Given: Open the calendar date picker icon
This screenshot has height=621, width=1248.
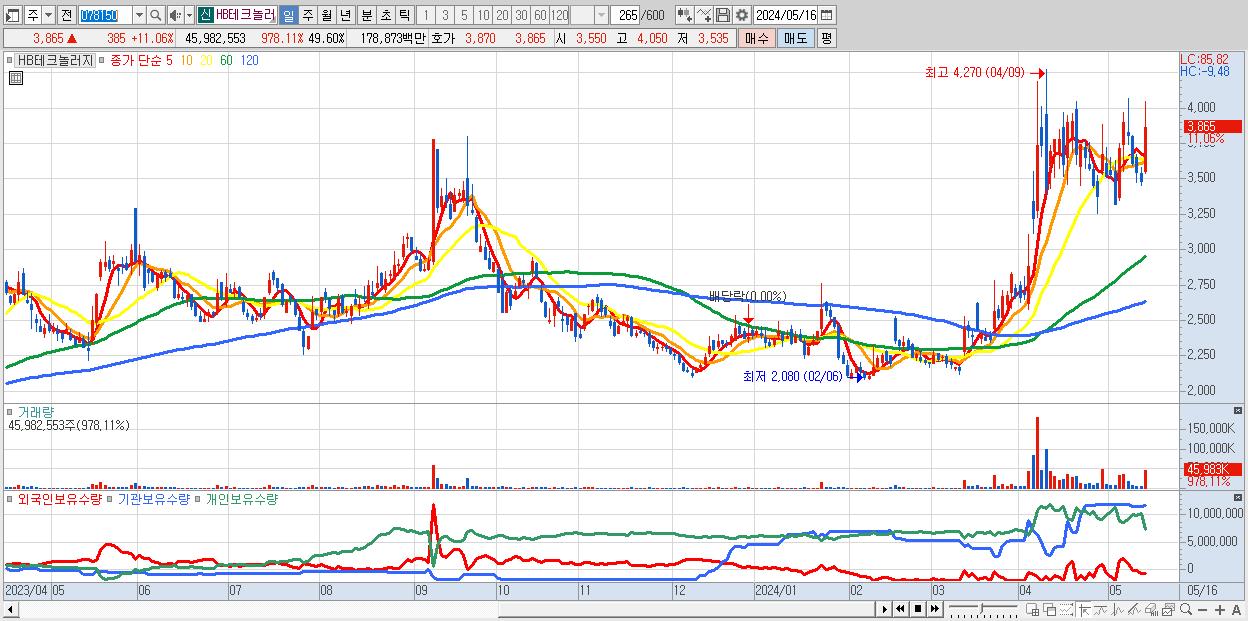Looking at the screenshot, I should tap(826, 15).
